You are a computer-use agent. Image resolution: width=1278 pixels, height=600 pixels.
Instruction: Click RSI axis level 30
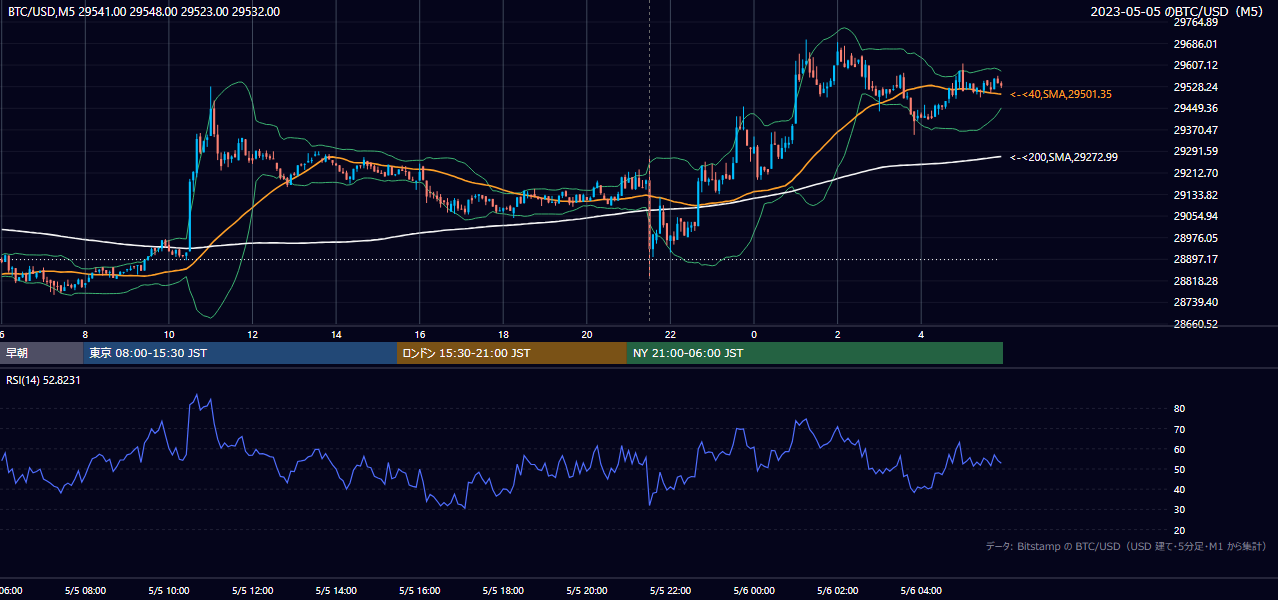coord(1179,509)
